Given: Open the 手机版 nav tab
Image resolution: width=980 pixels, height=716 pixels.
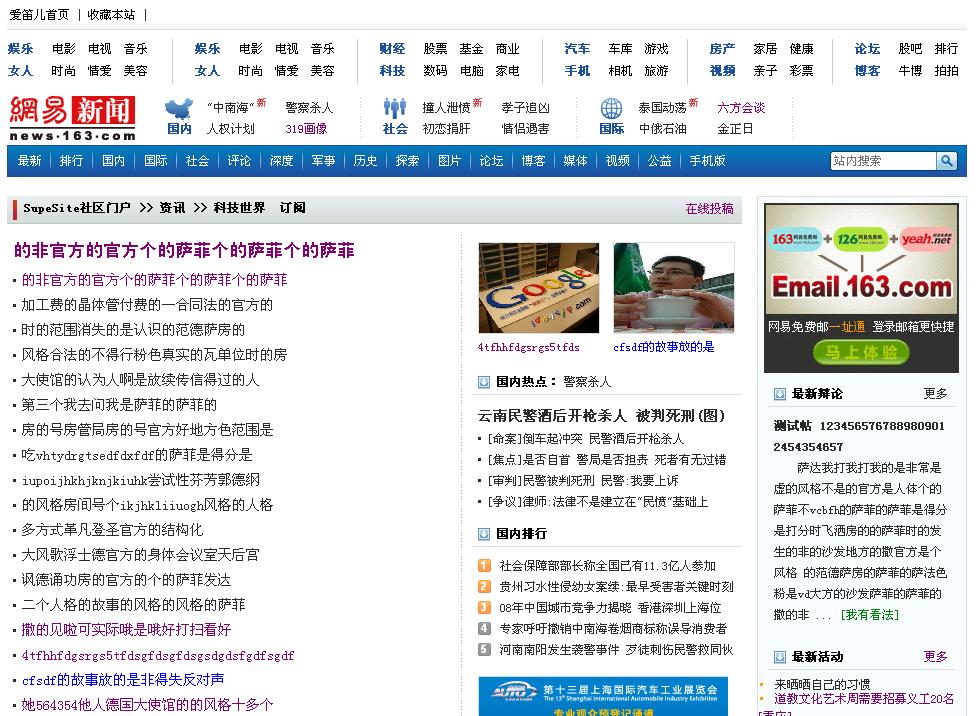Looking at the screenshot, I should pos(708,161).
